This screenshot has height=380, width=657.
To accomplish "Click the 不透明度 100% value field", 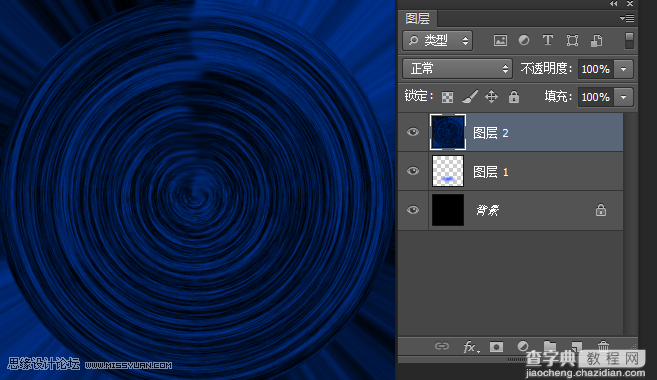I will (x=595, y=69).
